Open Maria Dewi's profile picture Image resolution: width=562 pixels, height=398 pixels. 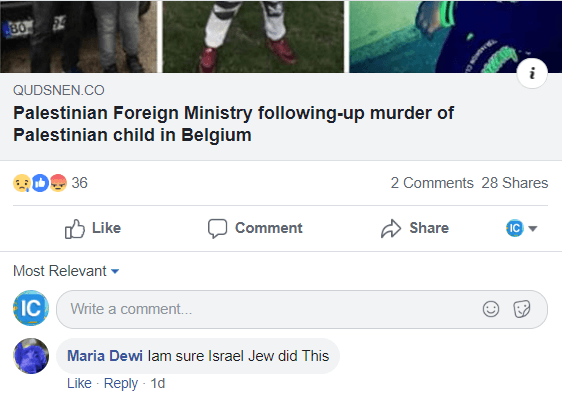31,356
